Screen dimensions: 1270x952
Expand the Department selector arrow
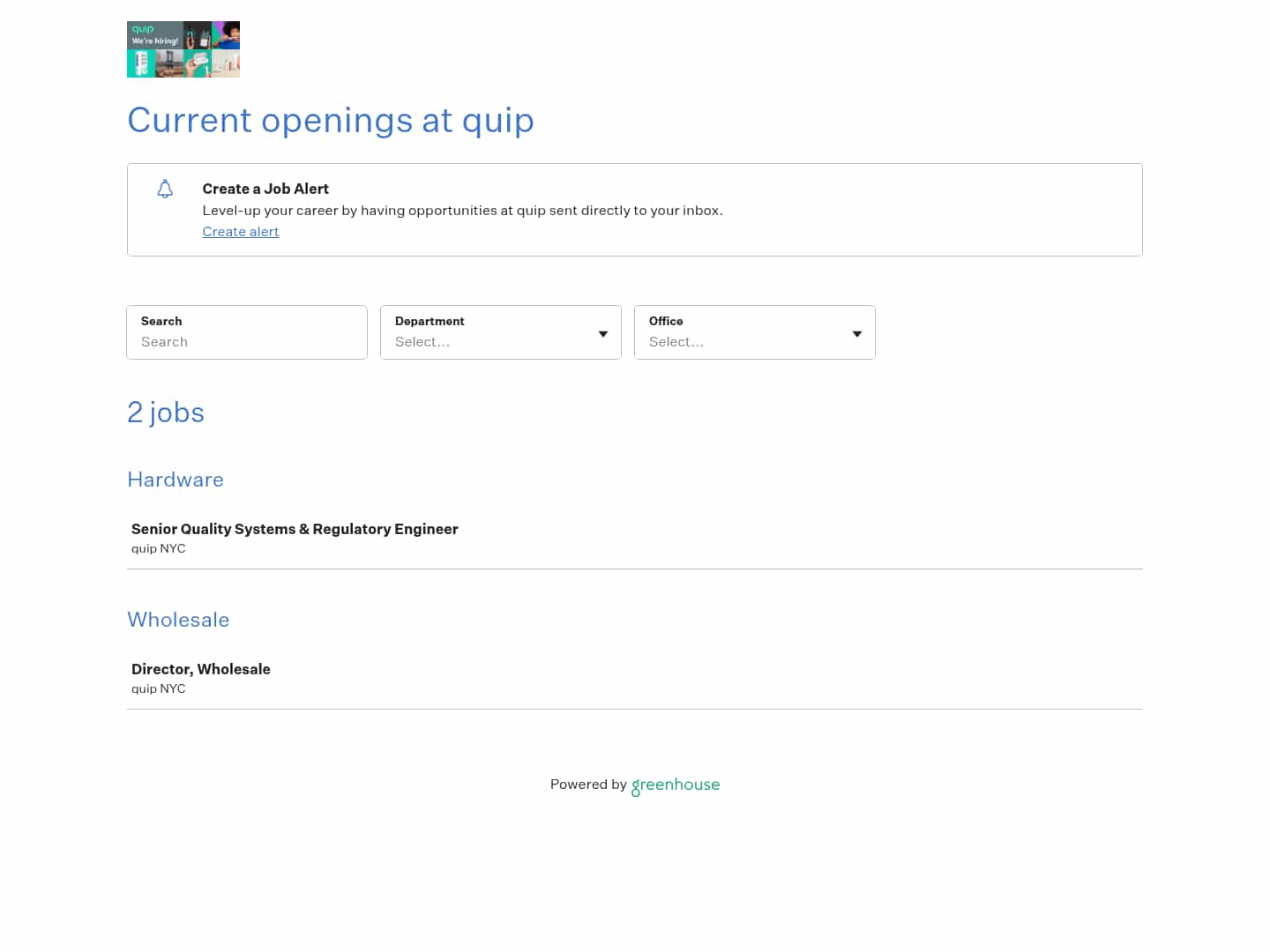(603, 333)
